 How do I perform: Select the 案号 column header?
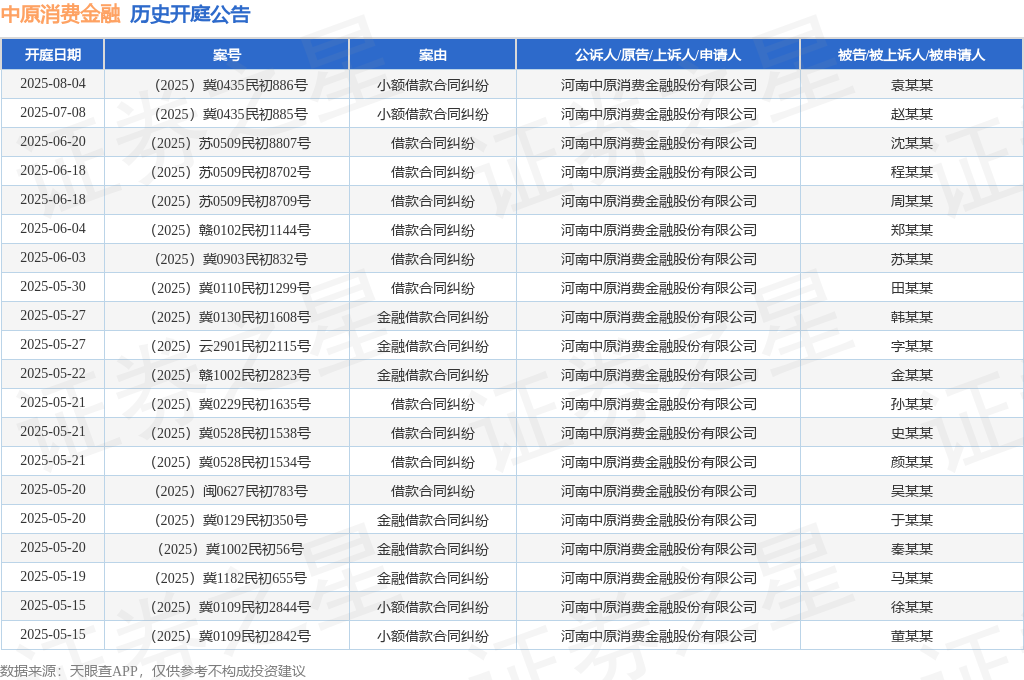coord(227,55)
